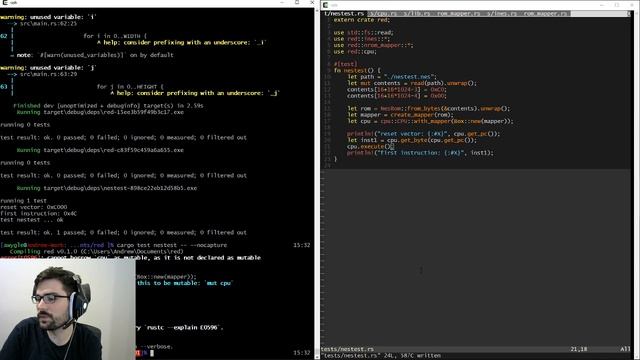Click 'warning: unused variable: `i`' in terminal
Screen dimensions: 640x360
pyautogui.click(x=48, y=17)
